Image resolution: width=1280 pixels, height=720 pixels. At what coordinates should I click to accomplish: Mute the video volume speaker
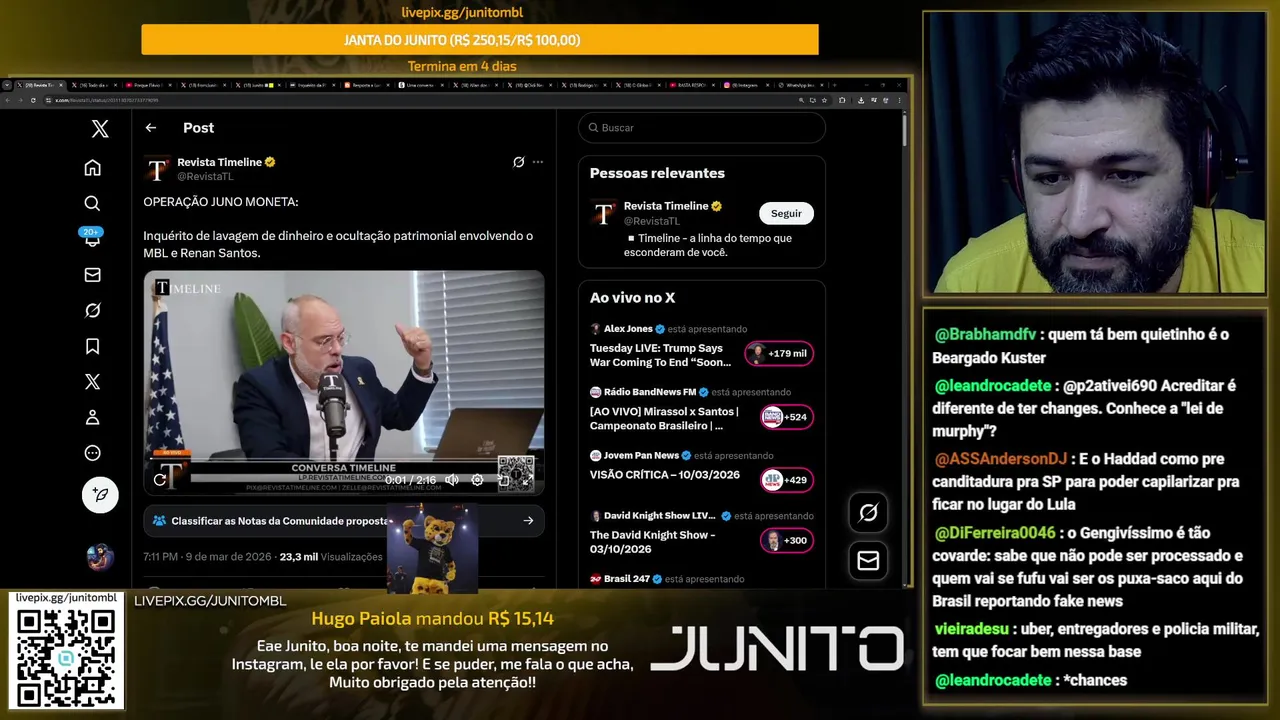(x=452, y=480)
